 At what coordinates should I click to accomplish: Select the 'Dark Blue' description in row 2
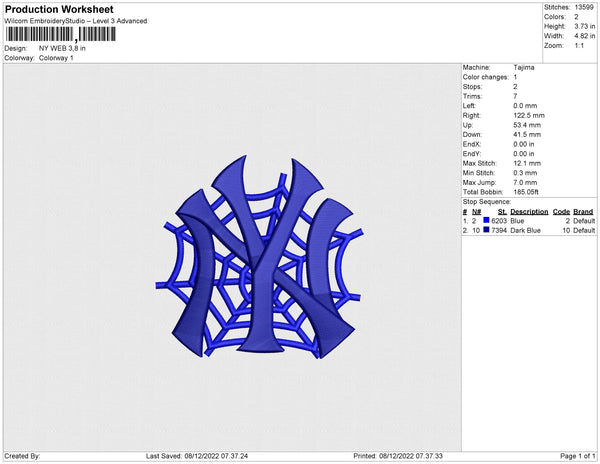[525, 231]
